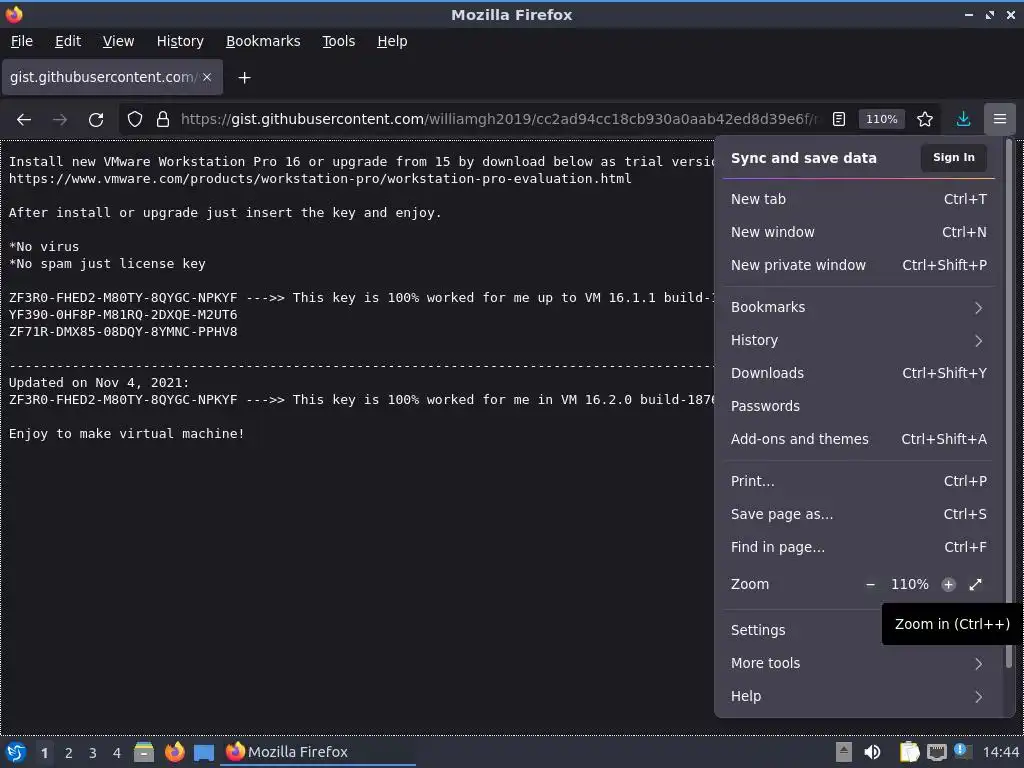Screen dimensions: 1024x768
Task: Open the View menu
Action: coord(118,41)
